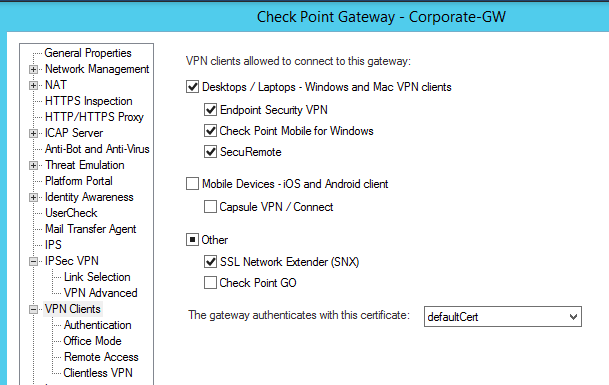Open VPN Advanced under IPSec VPN
This screenshot has width=609, height=385.
click(x=101, y=293)
